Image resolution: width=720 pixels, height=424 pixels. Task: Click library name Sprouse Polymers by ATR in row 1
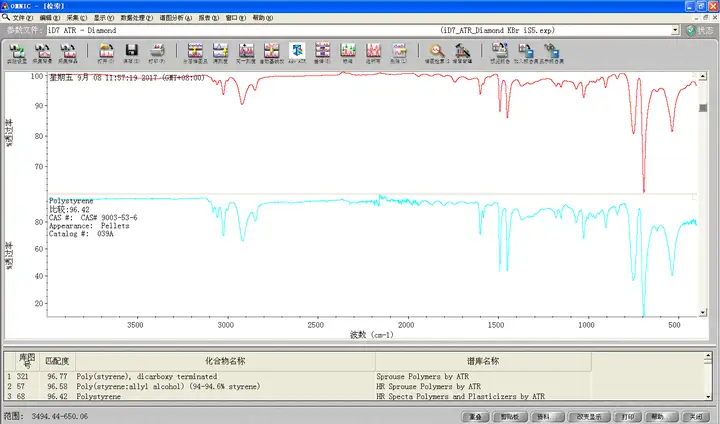pyautogui.click(x=422, y=376)
